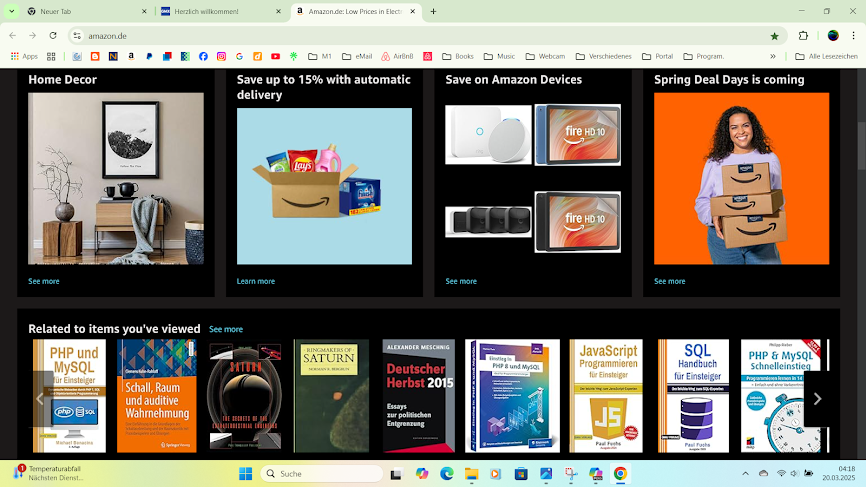The width and height of the screenshot is (866, 487).
Task: Show hidden system tray icons
Action: [x=746, y=473]
